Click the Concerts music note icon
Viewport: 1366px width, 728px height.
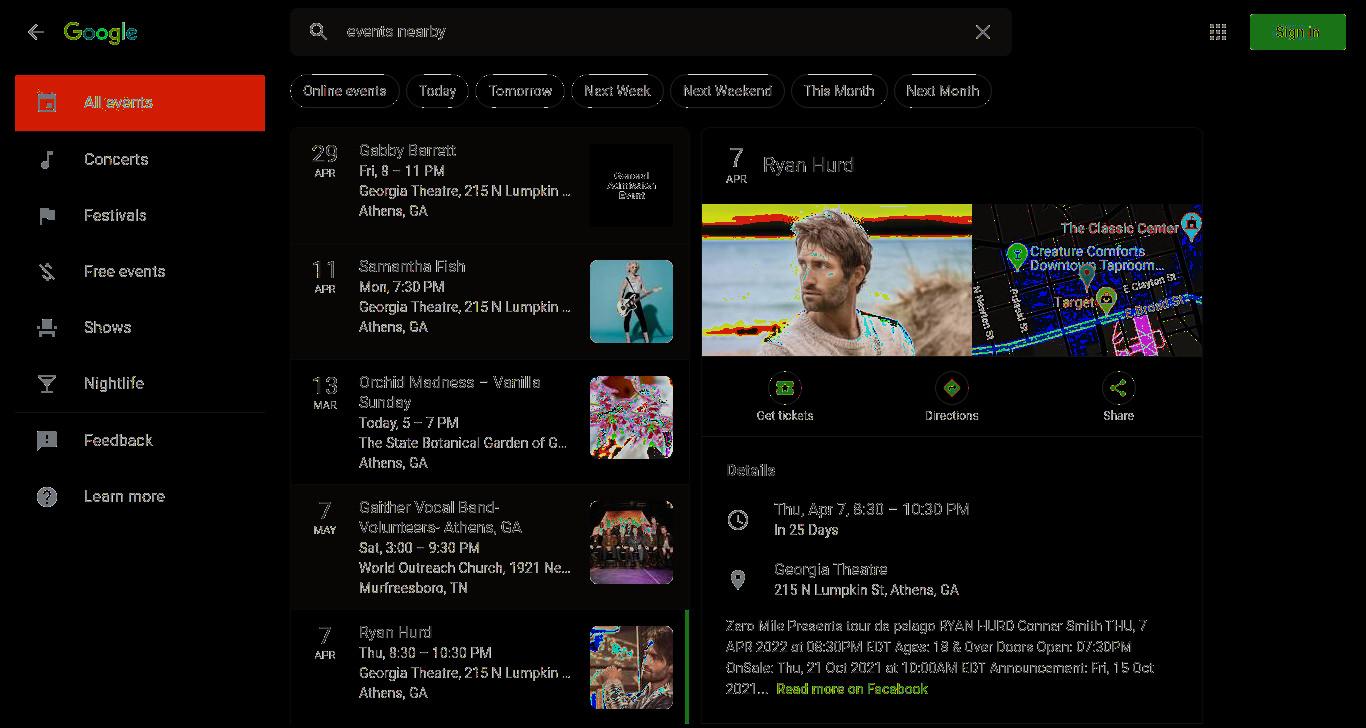(x=46, y=159)
